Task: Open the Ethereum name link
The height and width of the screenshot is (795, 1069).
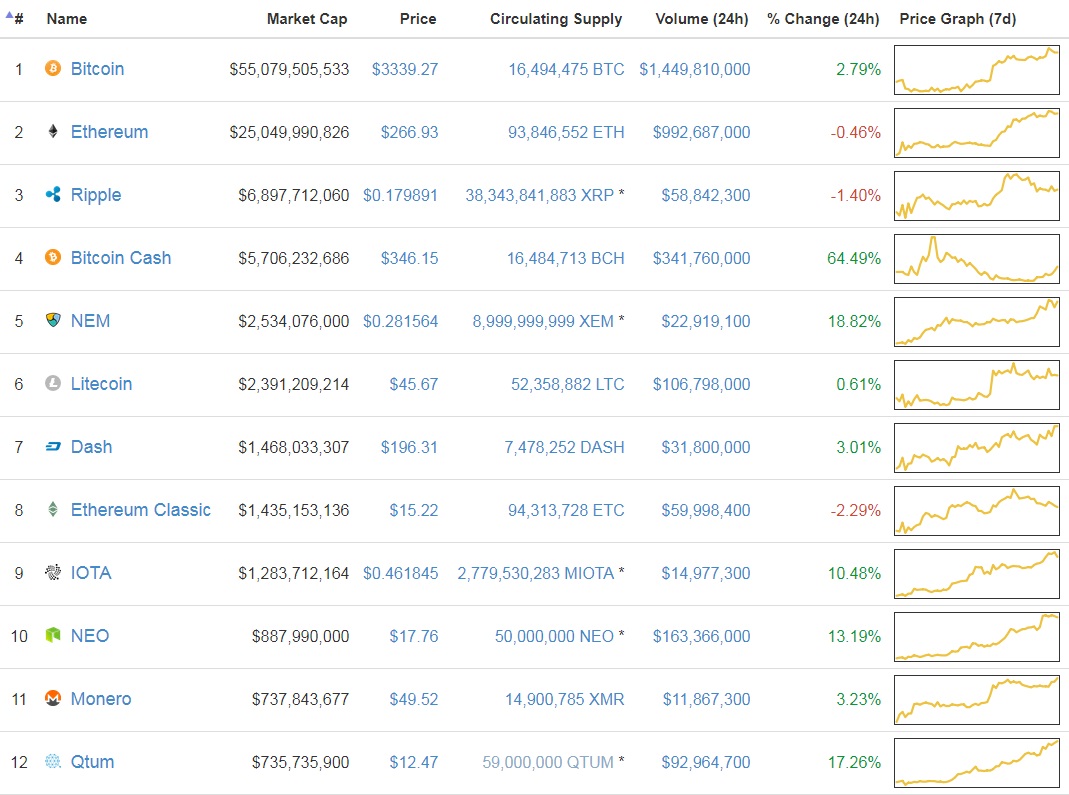Action: [x=109, y=132]
